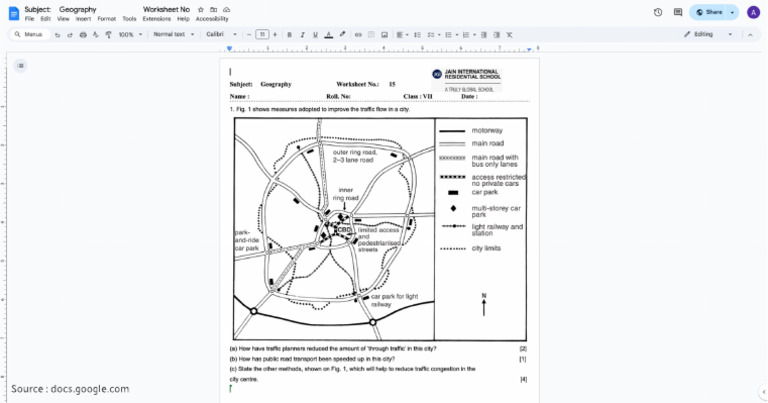This screenshot has height=403, width=768.
Task: Toggle bold formatting
Action: point(289,35)
